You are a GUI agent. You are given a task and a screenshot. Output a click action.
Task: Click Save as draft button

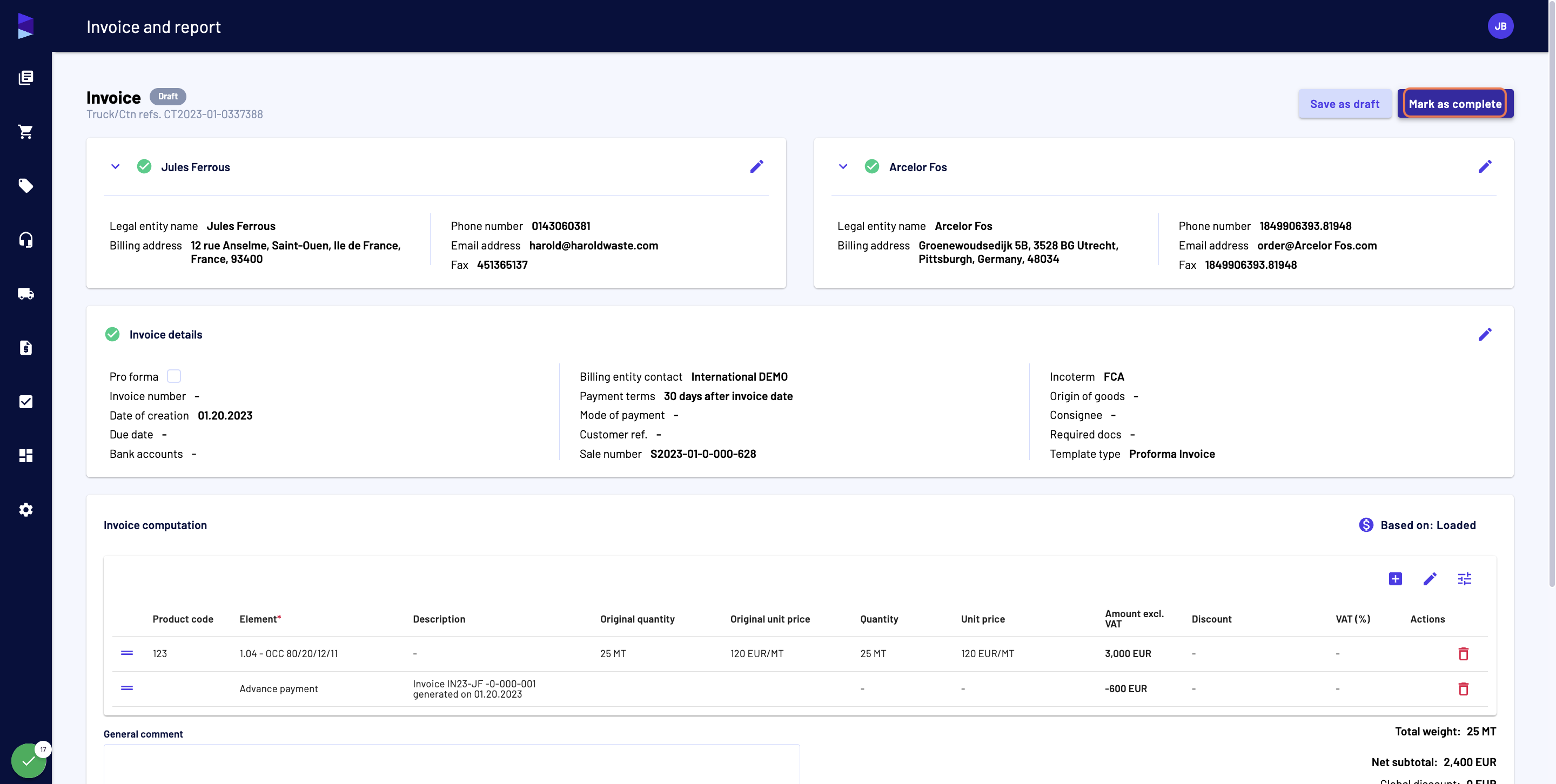pyautogui.click(x=1345, y=104)
